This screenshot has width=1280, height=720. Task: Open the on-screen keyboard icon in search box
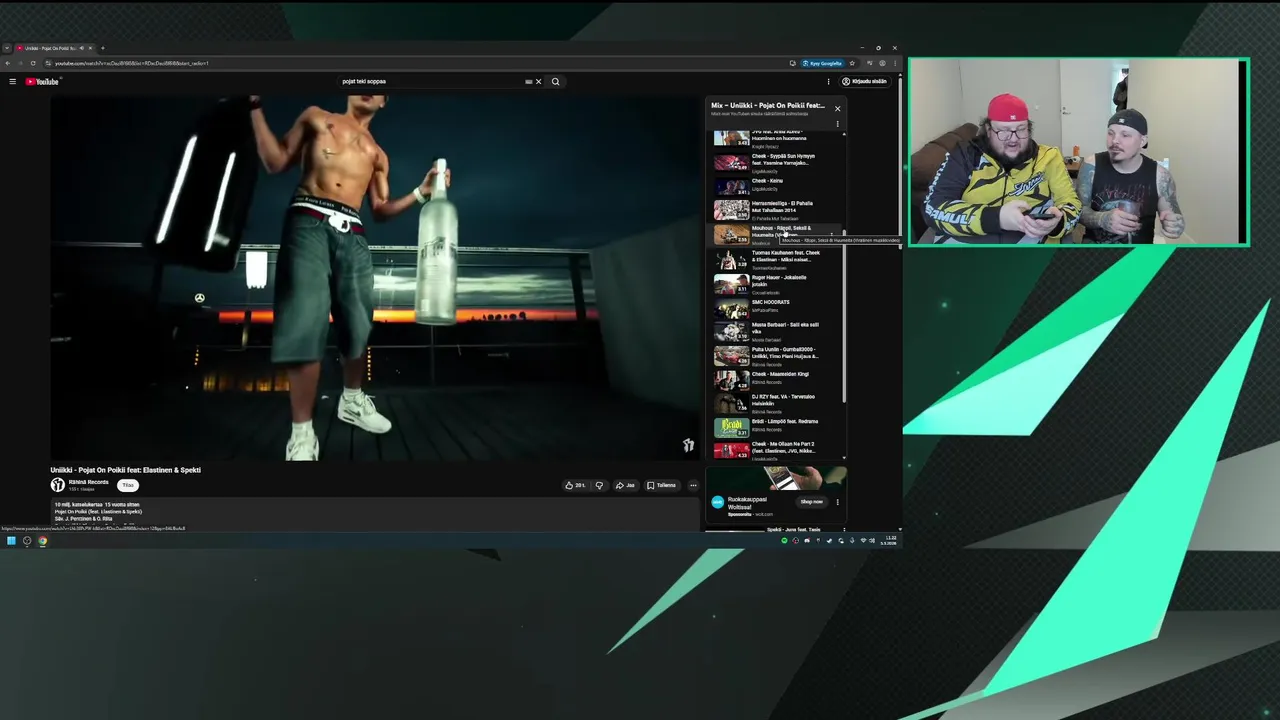click(528, 82)
